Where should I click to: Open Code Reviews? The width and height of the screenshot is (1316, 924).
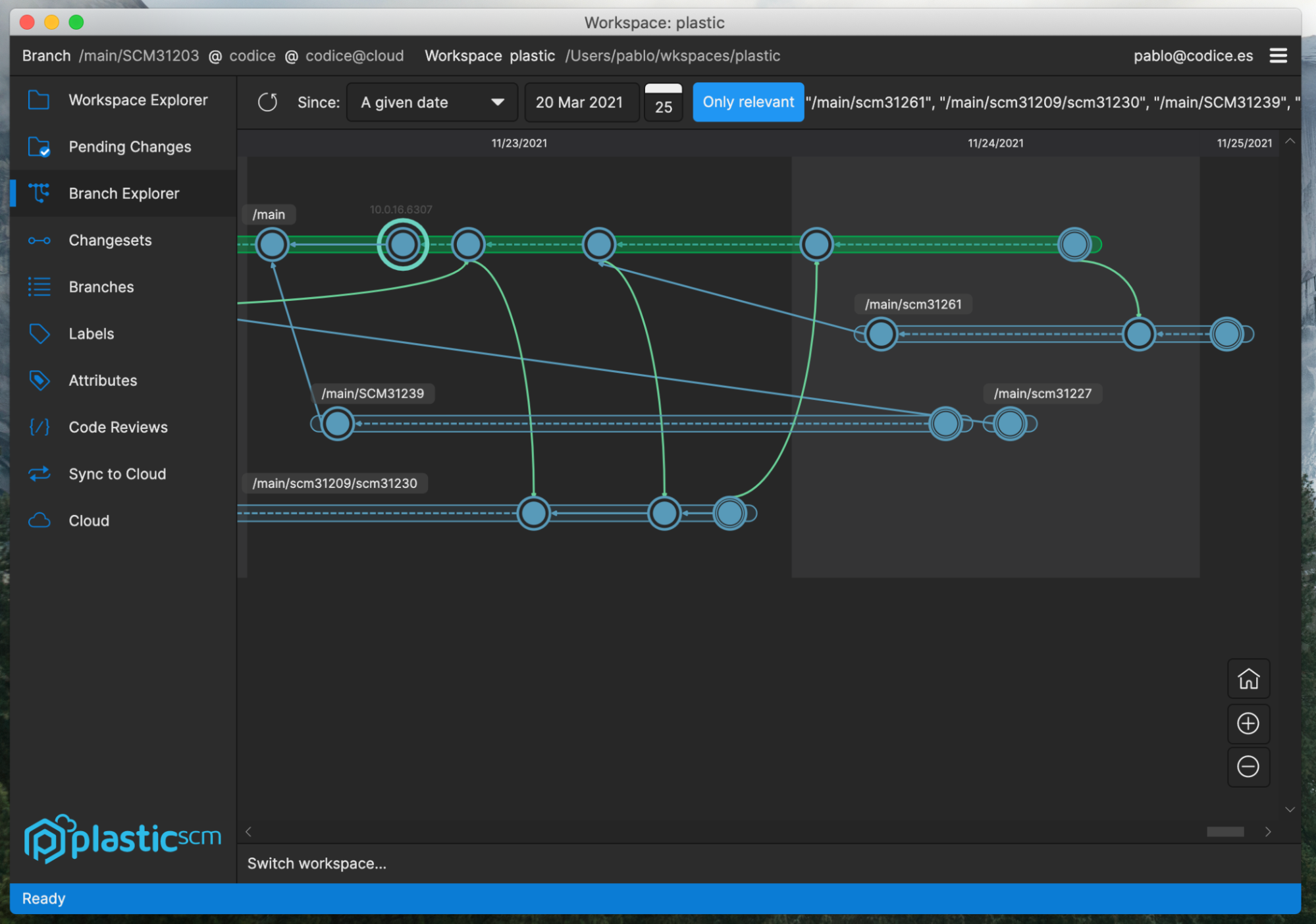coord(118,427)
